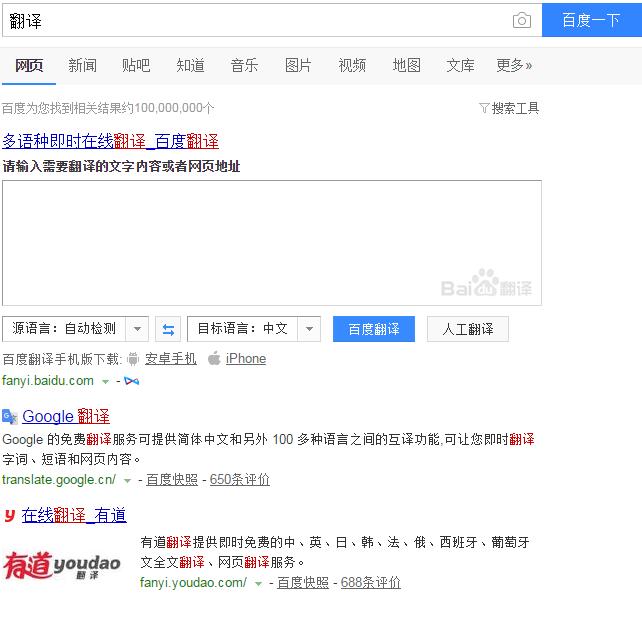Click fanyi.youdao.com/ URL text
Screen dimensions: 642x618
193,582
